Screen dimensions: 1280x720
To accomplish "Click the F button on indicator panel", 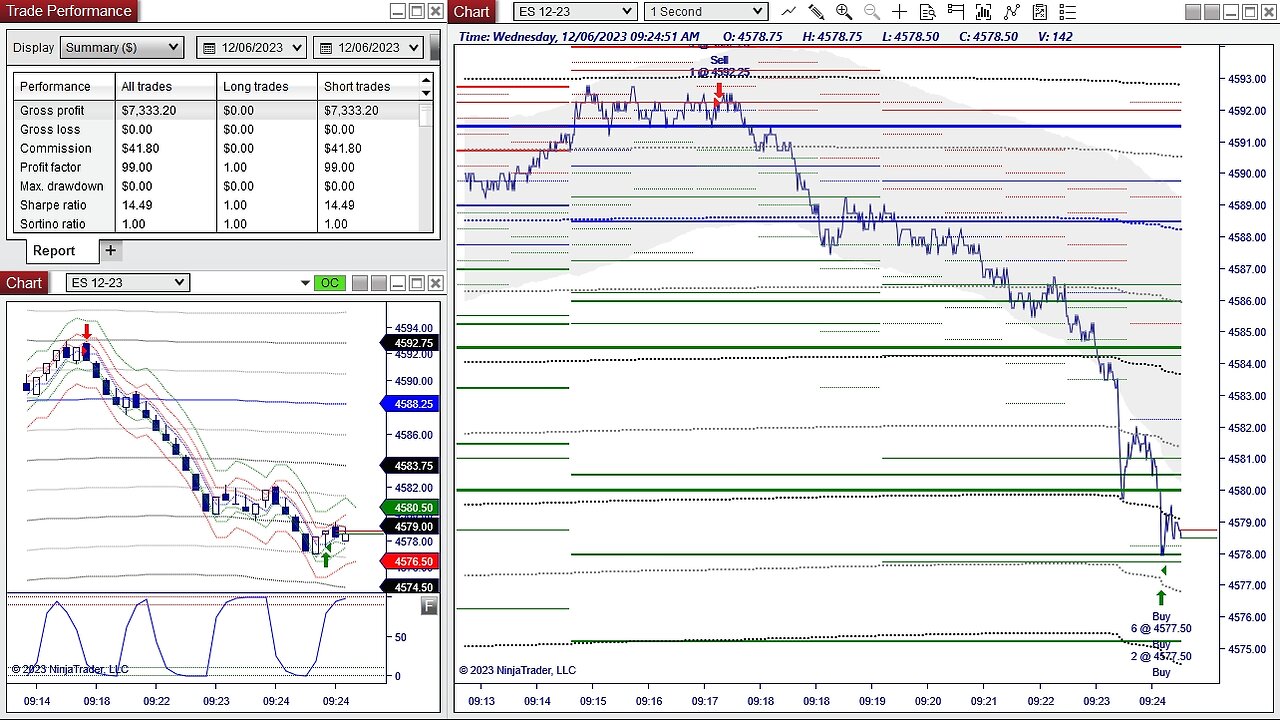I will [x=429, y=606].
